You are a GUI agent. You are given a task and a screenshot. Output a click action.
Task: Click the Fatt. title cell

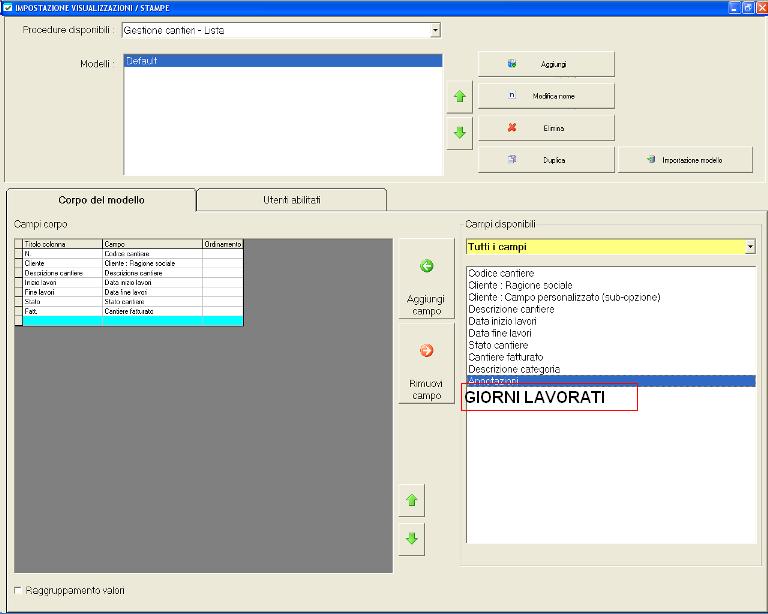click(x=63, y=311)
